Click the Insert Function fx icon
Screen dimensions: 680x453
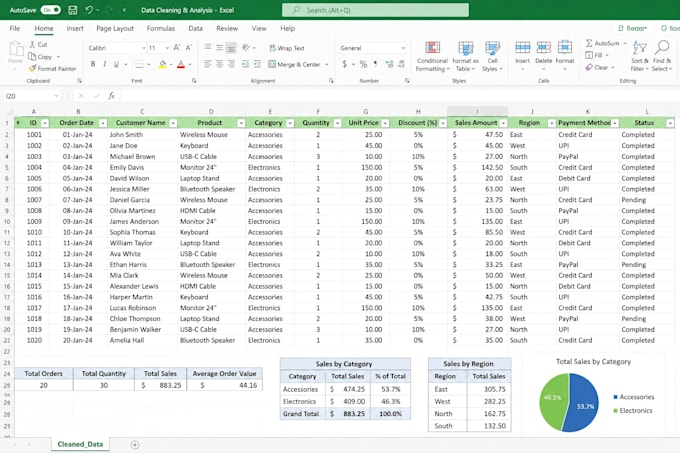111,96
